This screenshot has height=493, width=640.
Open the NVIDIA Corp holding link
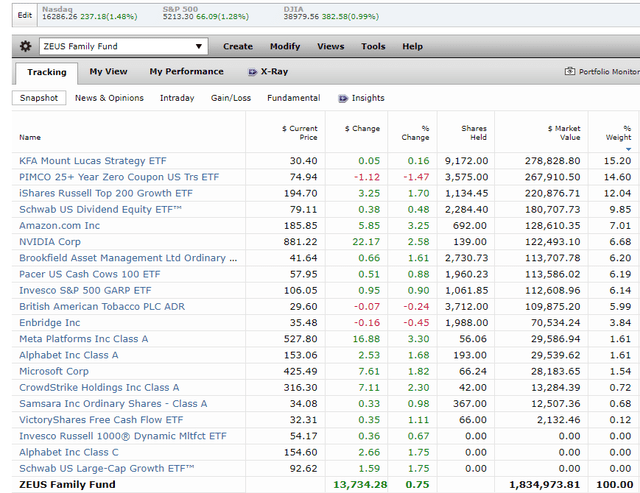(49, 241)
